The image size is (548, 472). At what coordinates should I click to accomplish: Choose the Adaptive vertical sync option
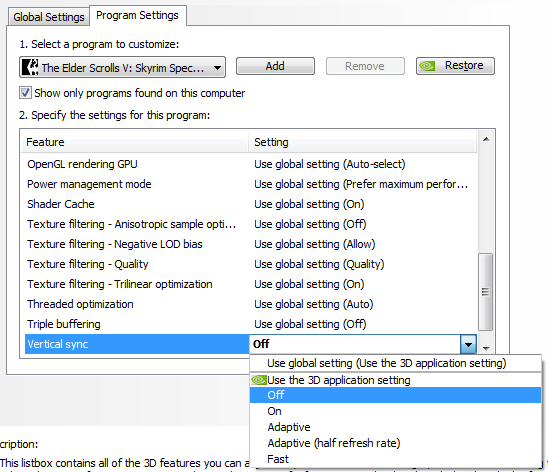coord(395,427)
